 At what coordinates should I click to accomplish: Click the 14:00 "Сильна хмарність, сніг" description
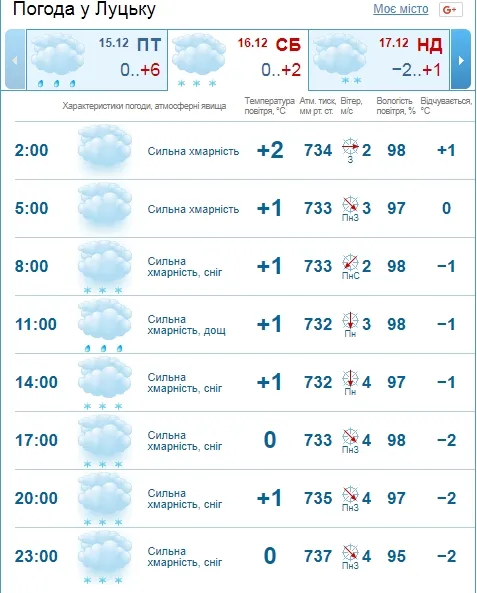(185, 382)
